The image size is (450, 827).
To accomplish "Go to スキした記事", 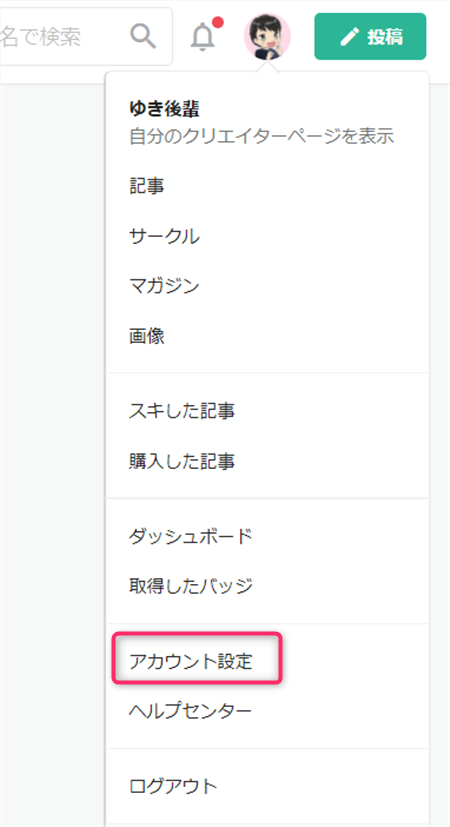I will coord(181,411).
